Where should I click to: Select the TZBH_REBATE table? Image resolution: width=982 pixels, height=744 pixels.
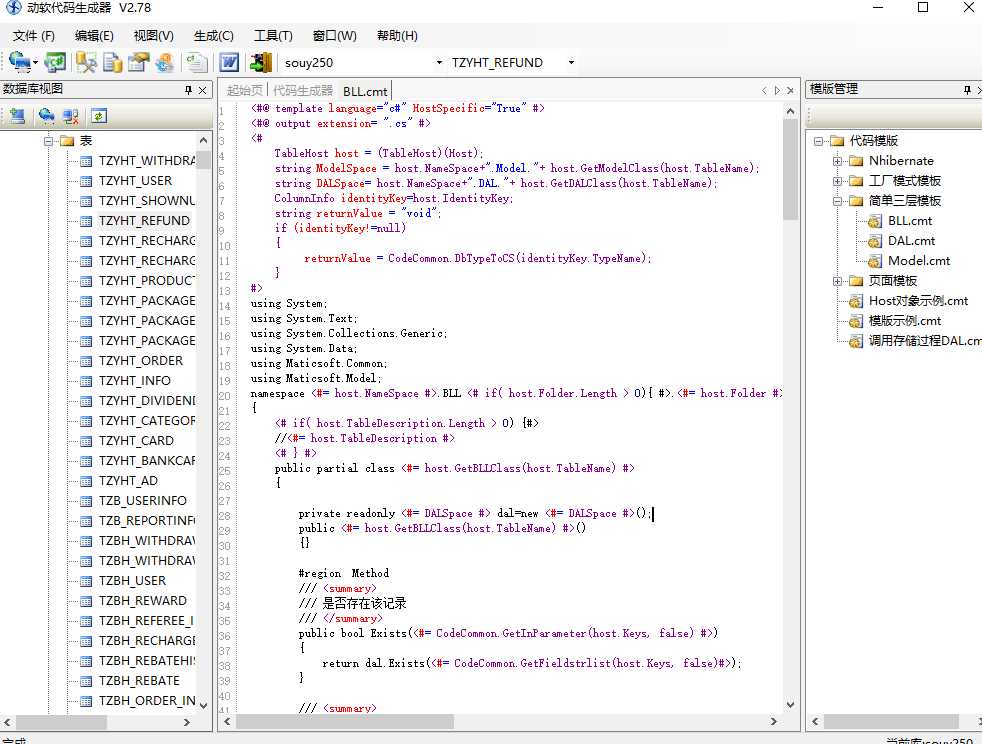coord(139,681)
